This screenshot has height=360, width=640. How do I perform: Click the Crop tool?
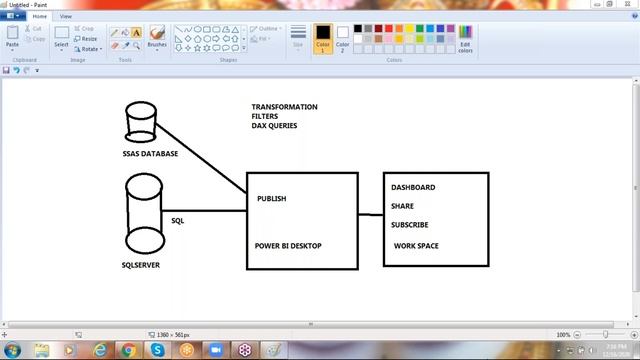pyautogui.click(x=84, y=29)
